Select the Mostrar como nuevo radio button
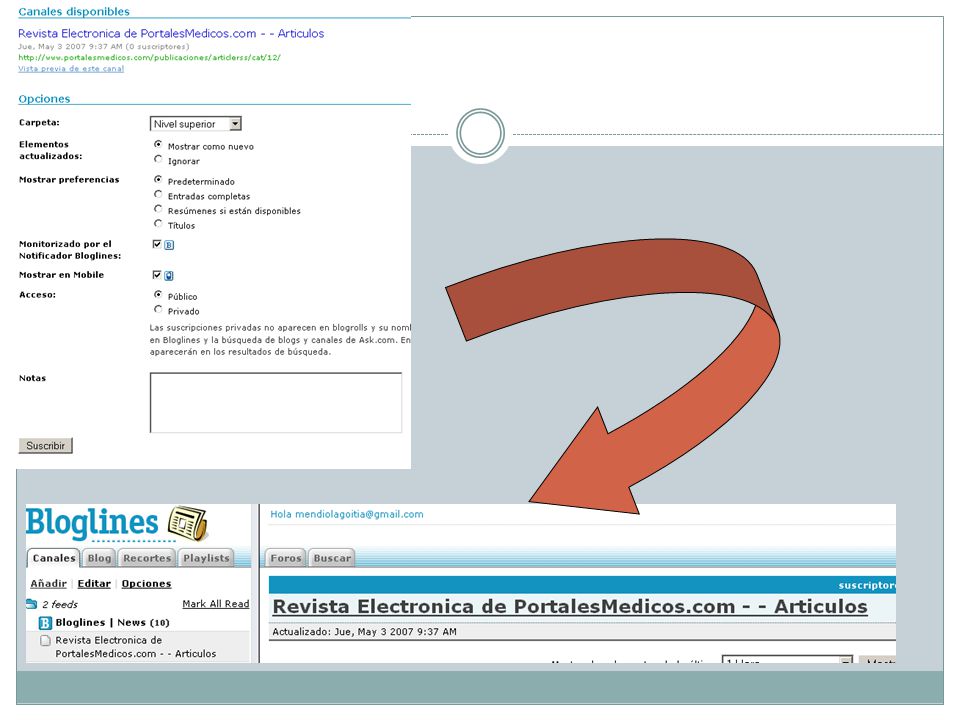The width and height of the screenshot is (960, 720). tap(158, 144)
